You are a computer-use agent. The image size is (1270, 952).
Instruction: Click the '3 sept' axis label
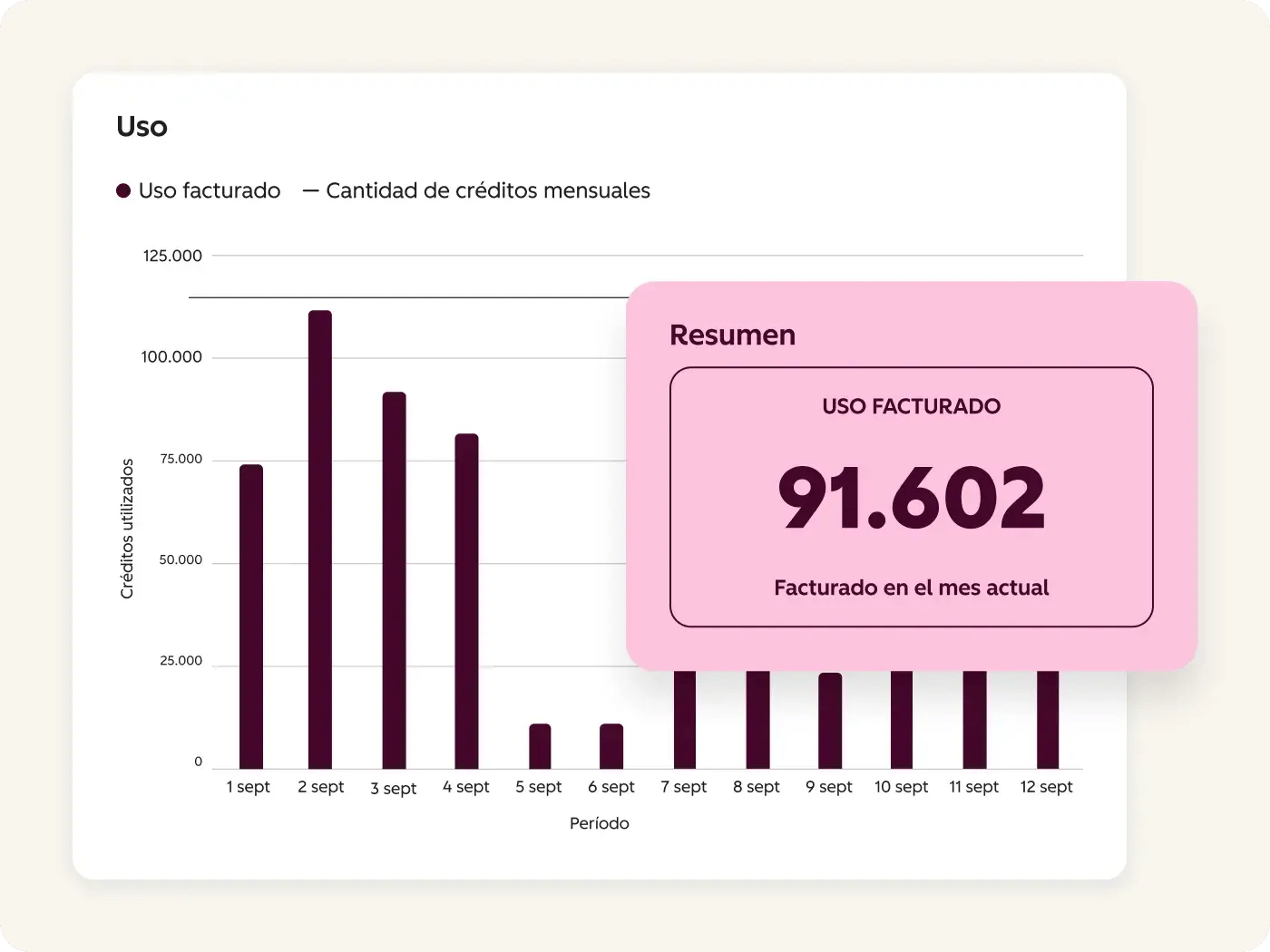(394, 789)
